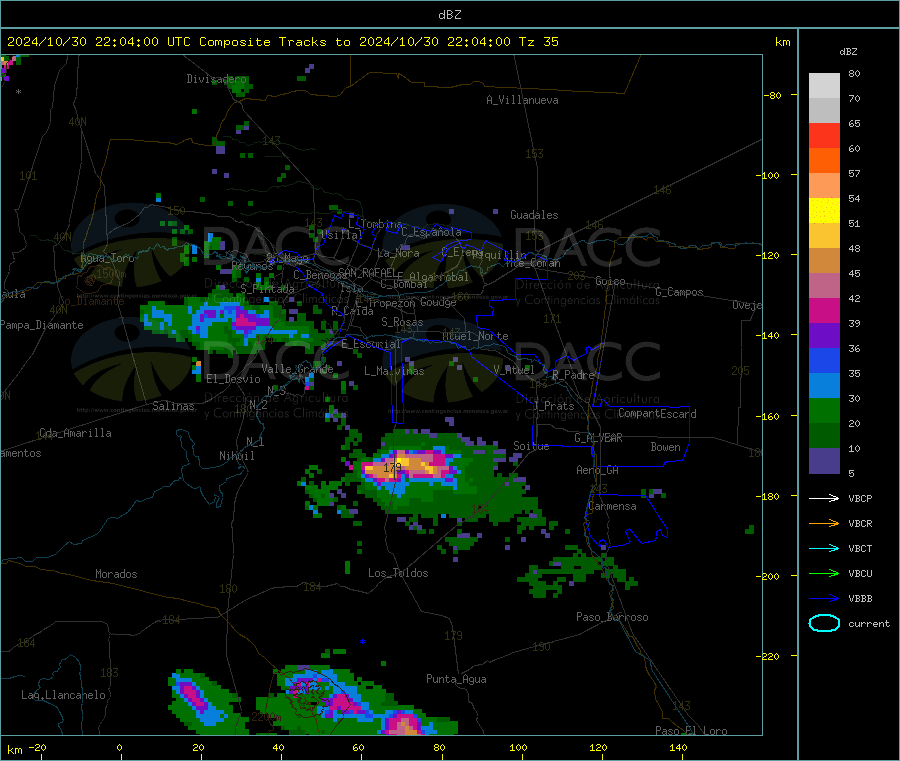The width and height of the screenshot is (900, 761).
Task: Click the 'Valle_Grande' map label
Action: click(x=297, y=368)
